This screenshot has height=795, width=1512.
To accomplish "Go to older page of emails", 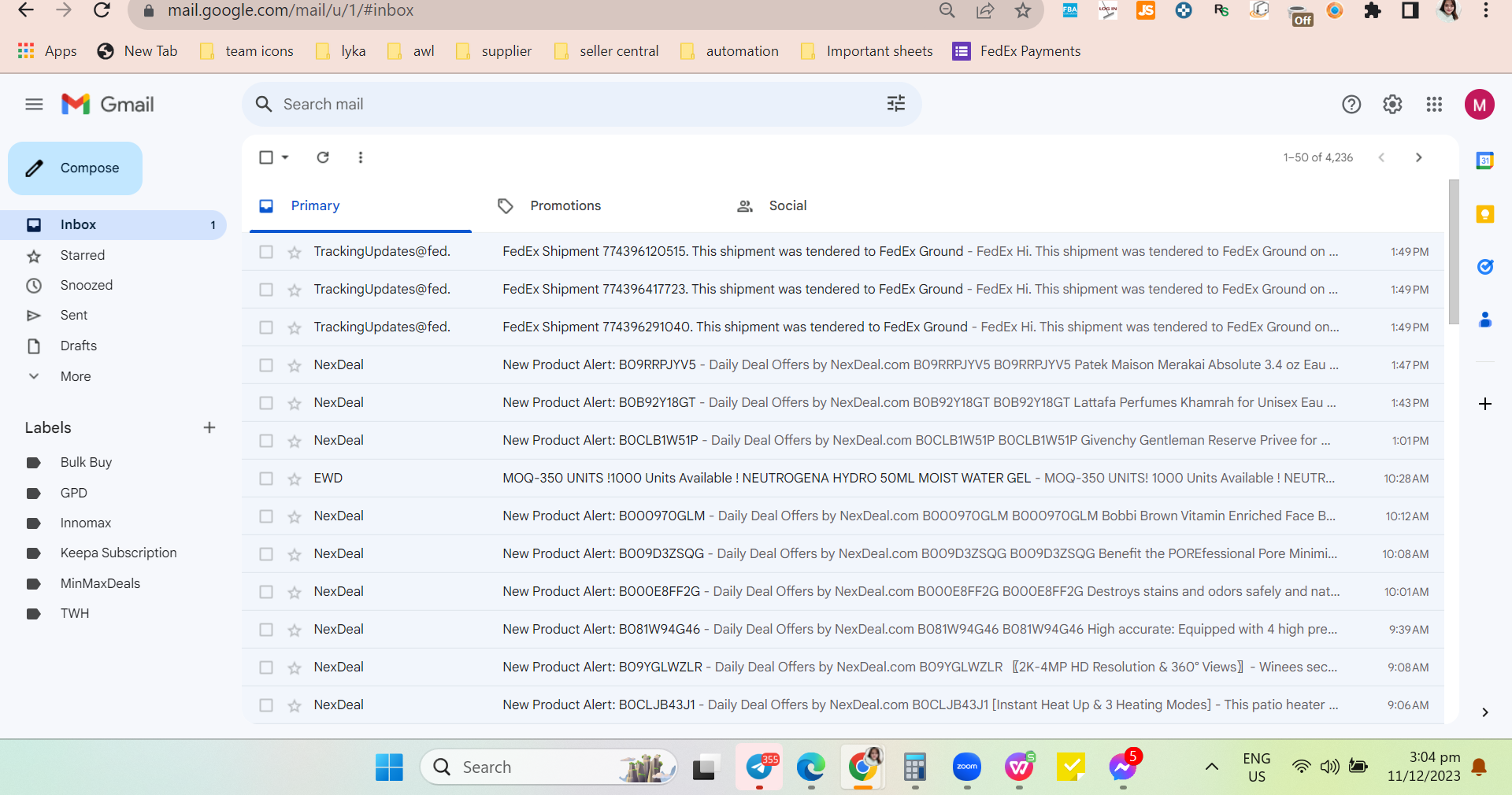I will (1419, 157).
